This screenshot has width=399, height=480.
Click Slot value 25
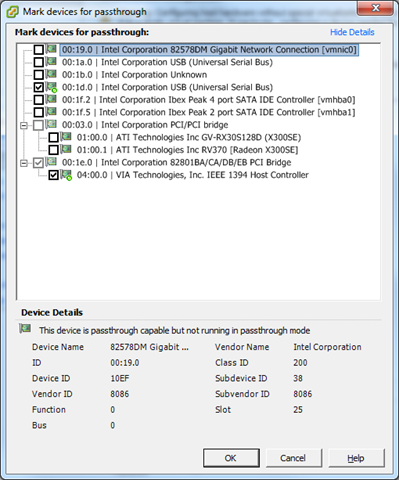[298, 410]
